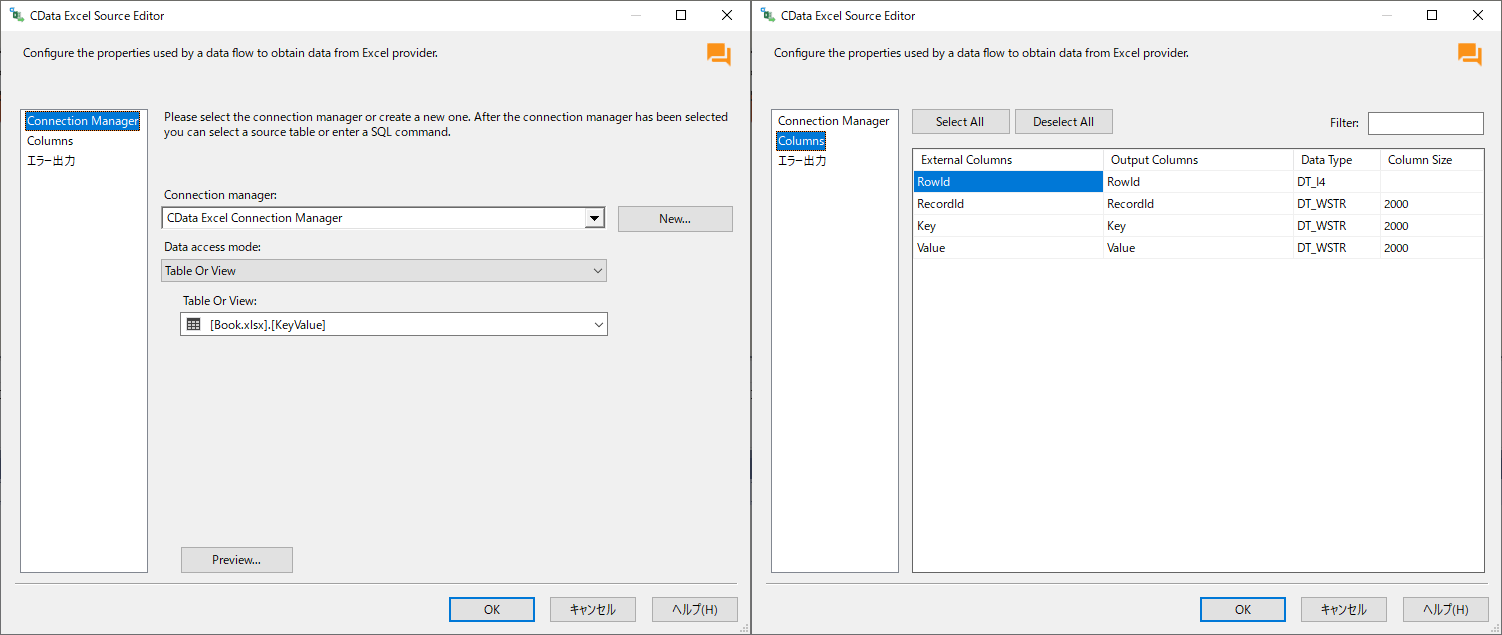Click the orange feedback chat icon in left dialog
This screenshot has width=1502, height=635.
pyautogui.click(x=718, y=55)
